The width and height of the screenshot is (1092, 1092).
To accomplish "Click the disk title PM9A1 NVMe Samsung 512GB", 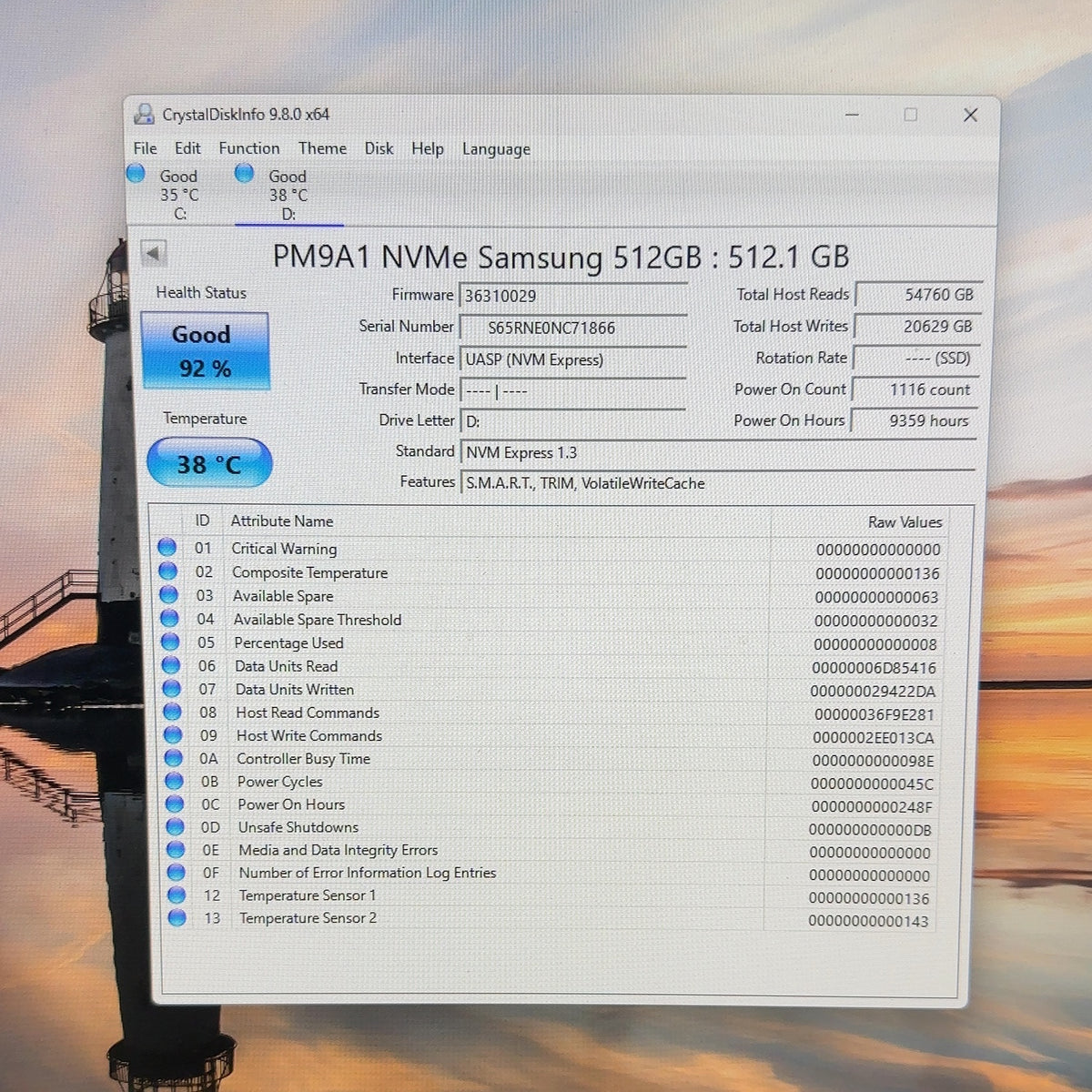I will click(x=561, y=257).
